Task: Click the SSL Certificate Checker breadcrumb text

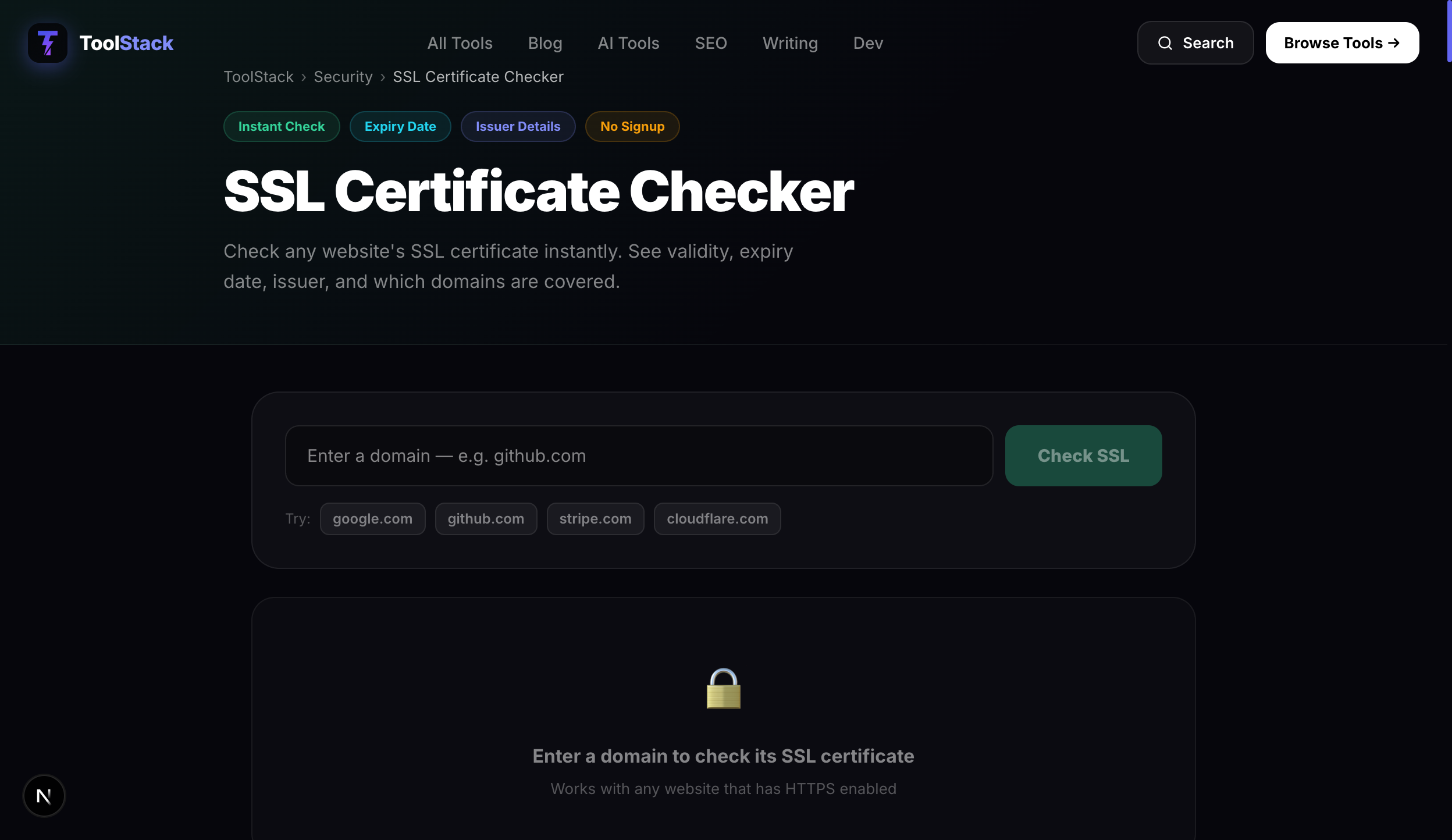Action: 478,77
